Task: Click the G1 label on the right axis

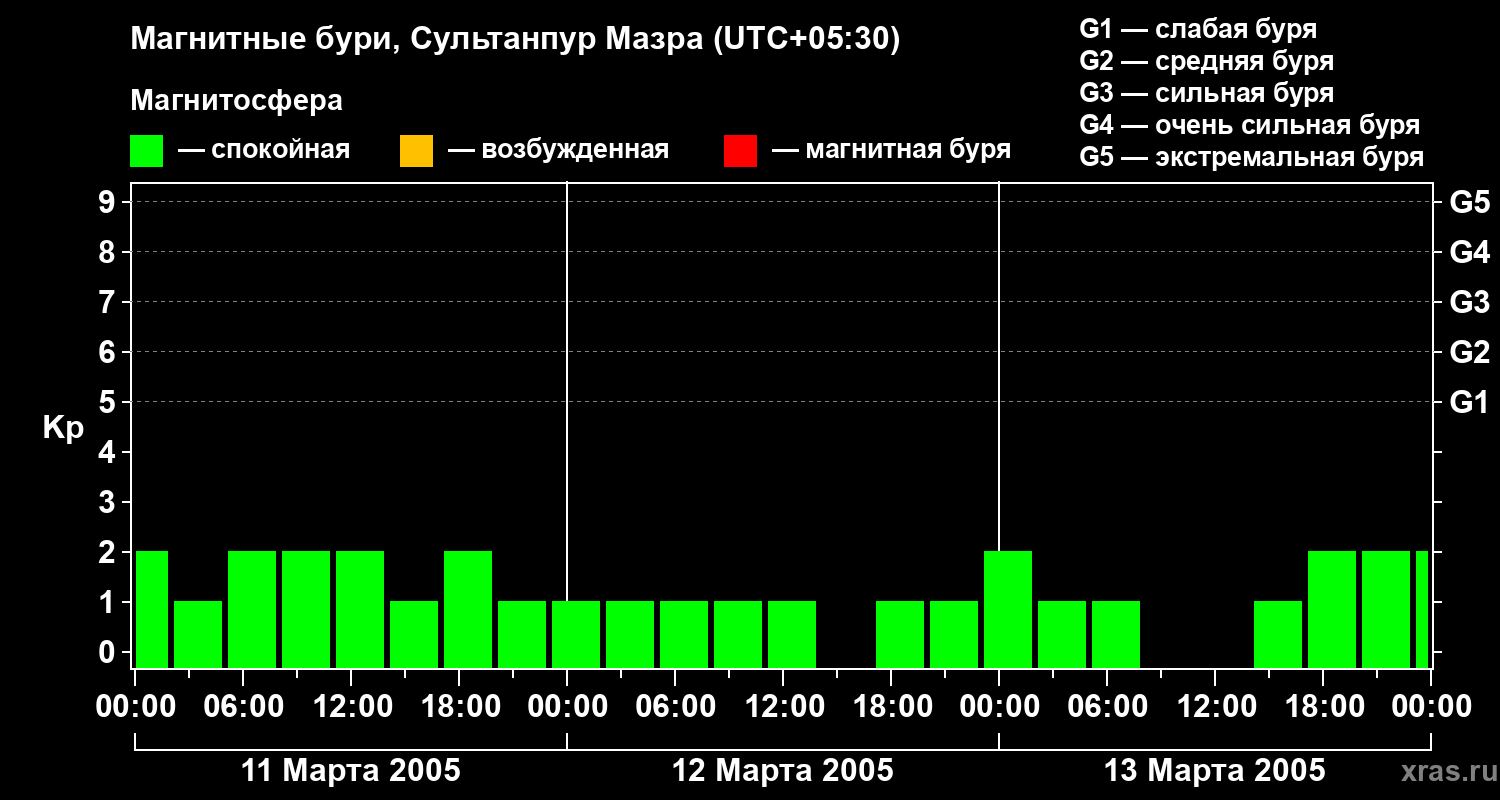Action: (1470, 403)
